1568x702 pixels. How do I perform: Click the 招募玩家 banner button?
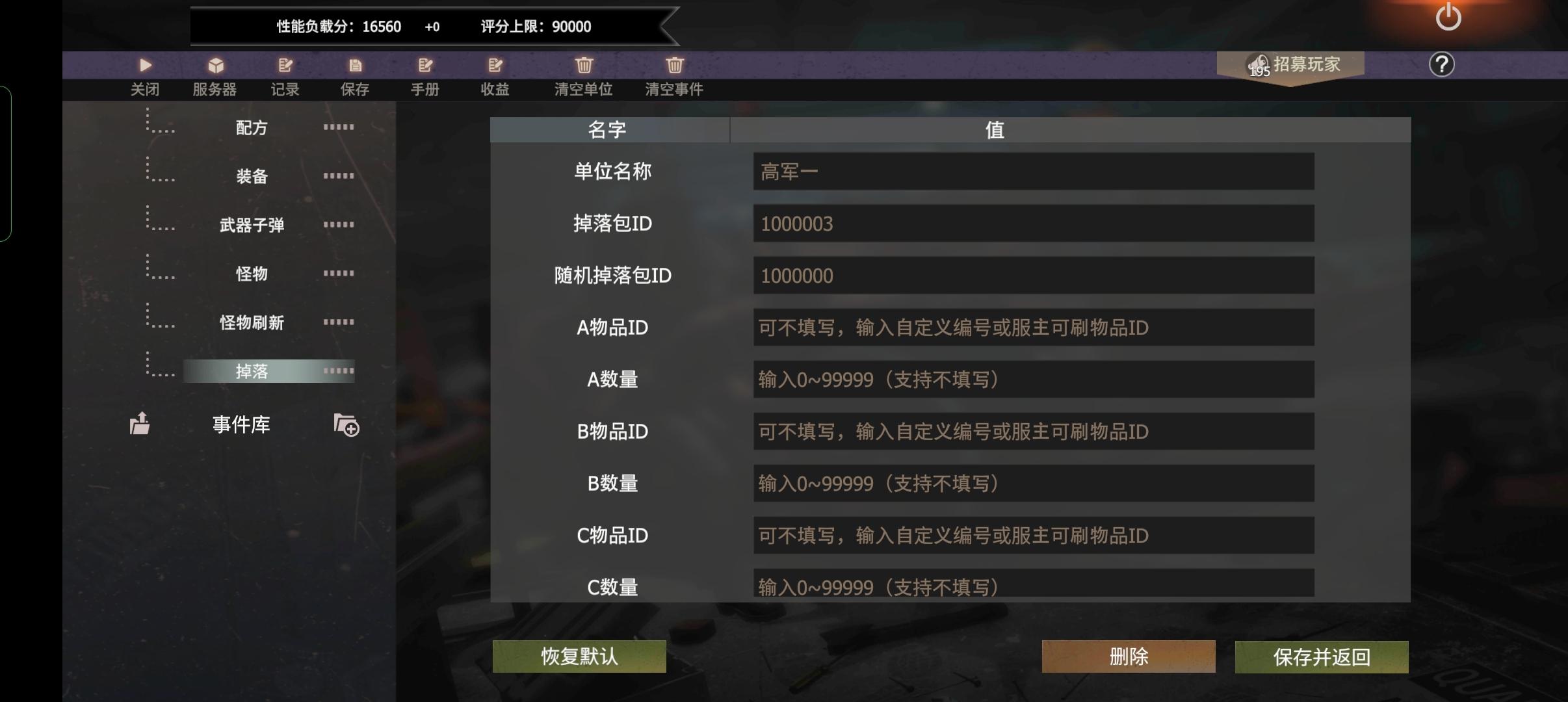click(1290, 66)
